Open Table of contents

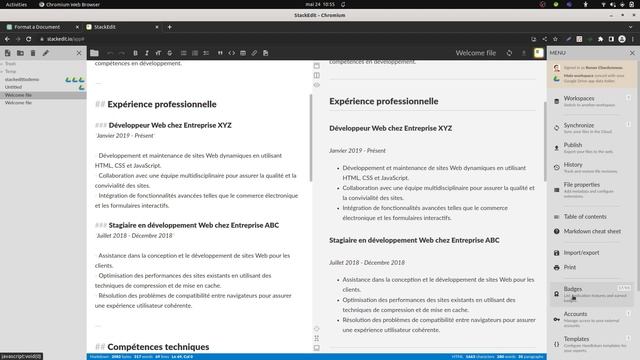[592, 217]
